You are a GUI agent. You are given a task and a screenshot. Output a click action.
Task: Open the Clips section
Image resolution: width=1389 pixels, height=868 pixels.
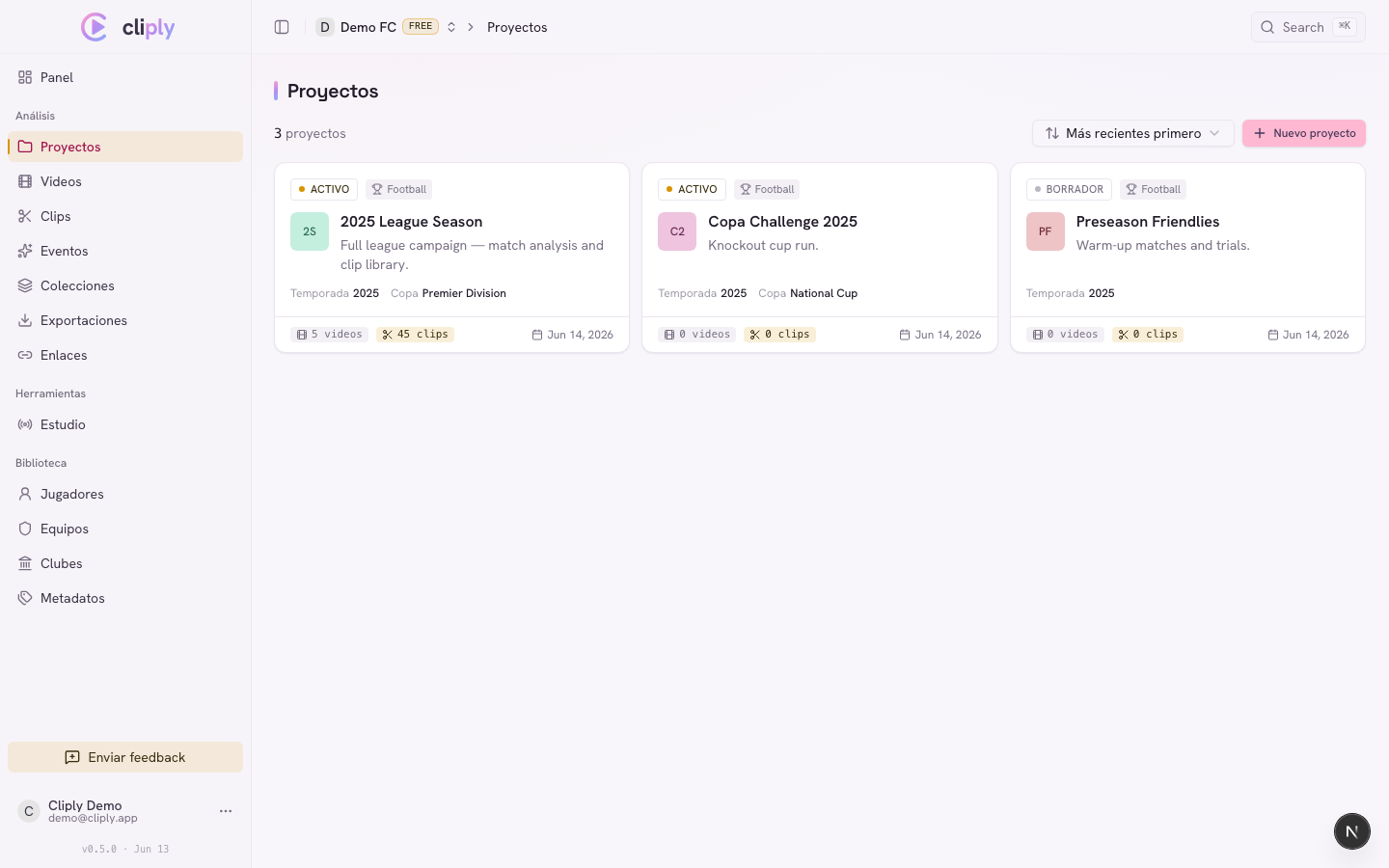[x=125, y=216]
